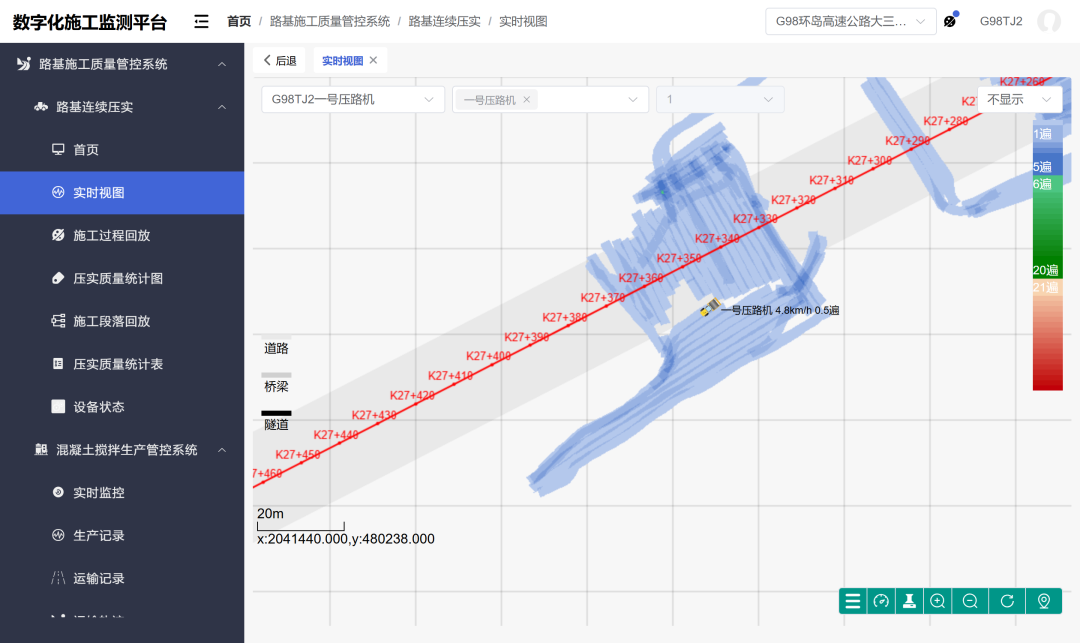Image resolution: width=1080 pixels, height=643 pixels.
Task: Toggle the sidebar collapse icon
Action: pyautogui.click(x=201, y=21)
